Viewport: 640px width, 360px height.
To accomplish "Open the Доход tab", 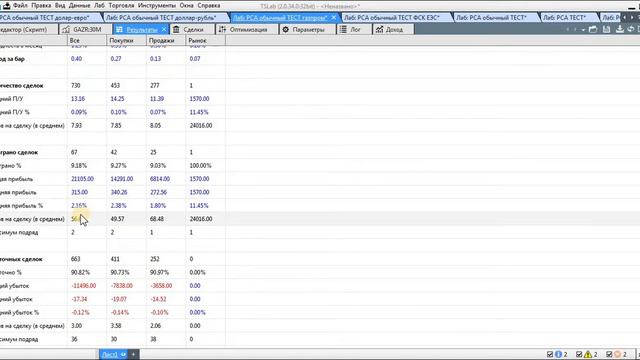I will coord(394,29).
